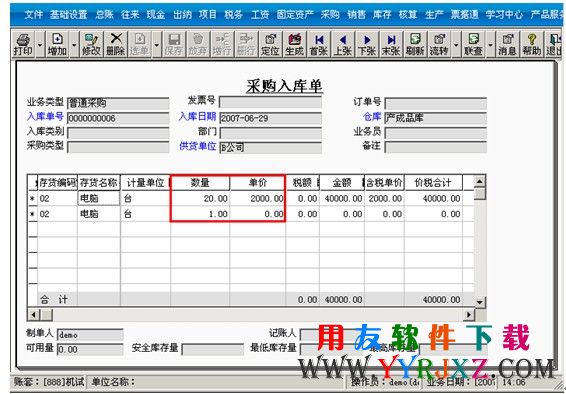The image size is (566, 394).
Task: Click the 入库日期 field 2007-06-29
Action: (270, 118)
